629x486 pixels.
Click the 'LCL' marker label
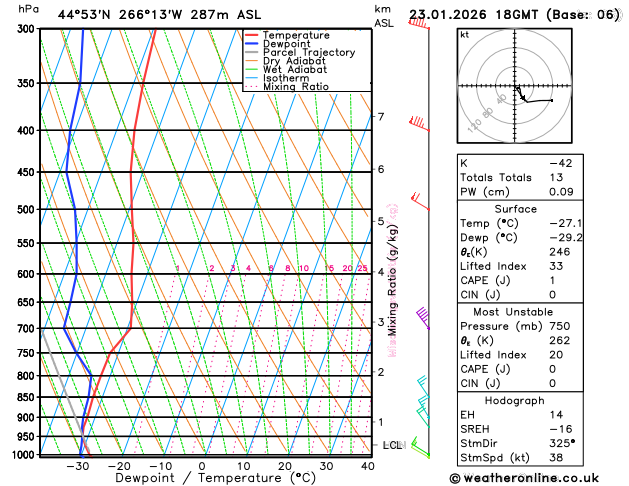point(392,446)
